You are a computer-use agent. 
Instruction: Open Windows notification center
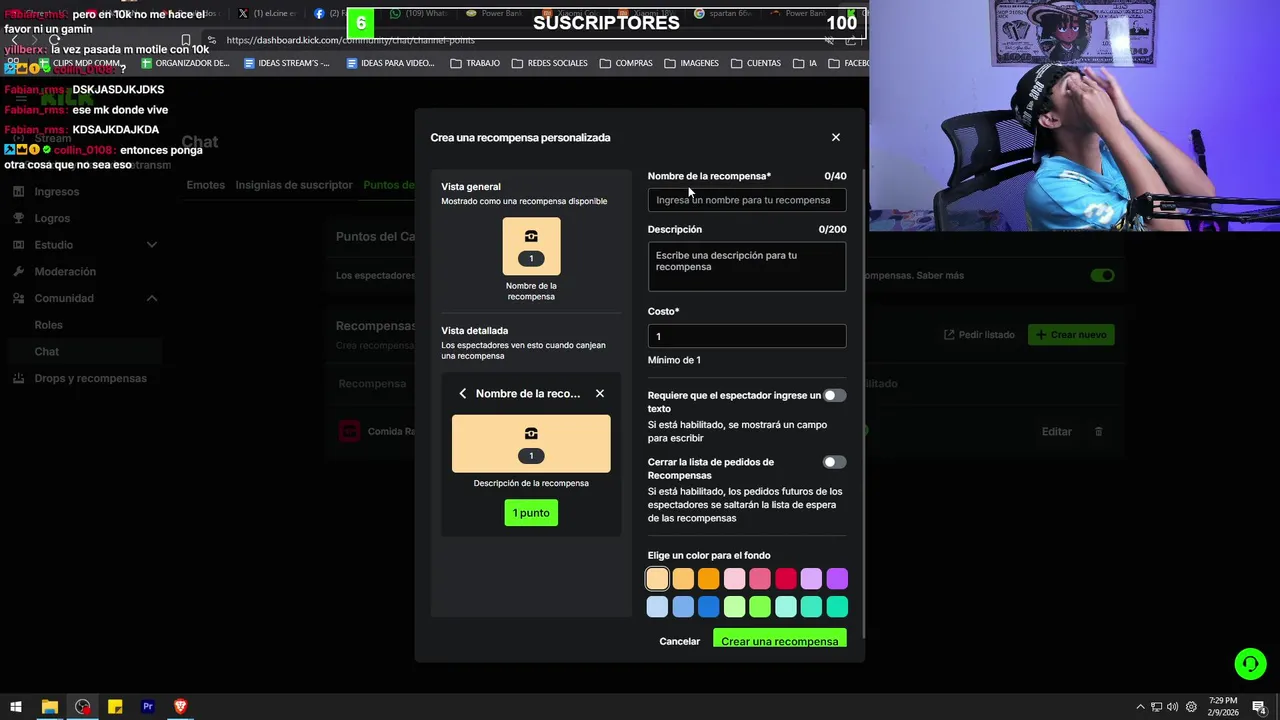click(1259, 707)
